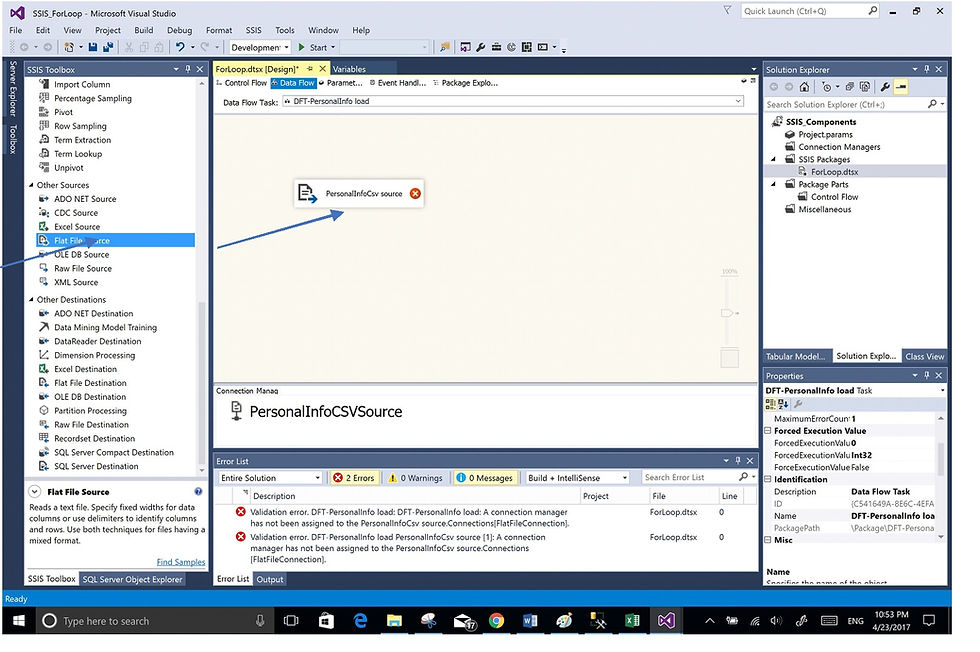The width and height of the screenshot is (980, 652).
Task: Click the Home icon in Solution Explorer
Action: point(804,87)
